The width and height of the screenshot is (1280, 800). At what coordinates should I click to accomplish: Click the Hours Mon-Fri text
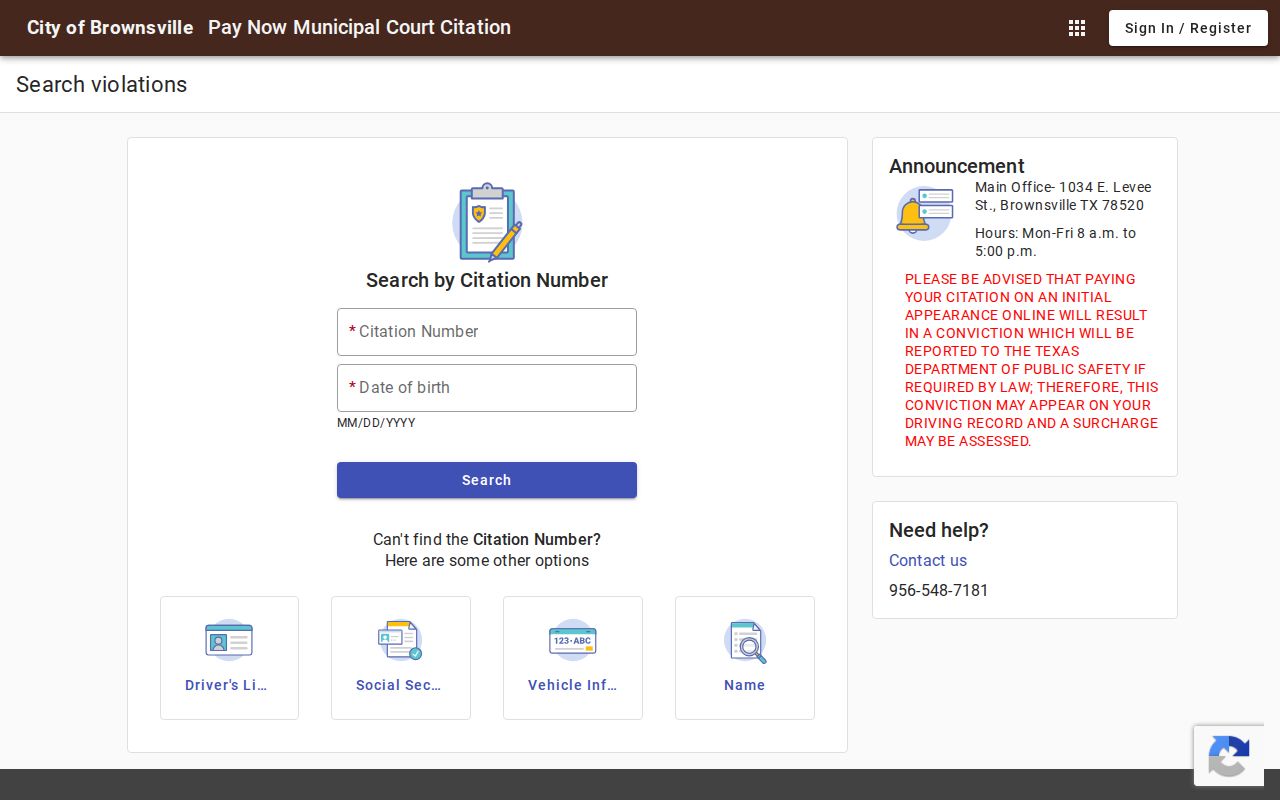[x=1056, y=242]
